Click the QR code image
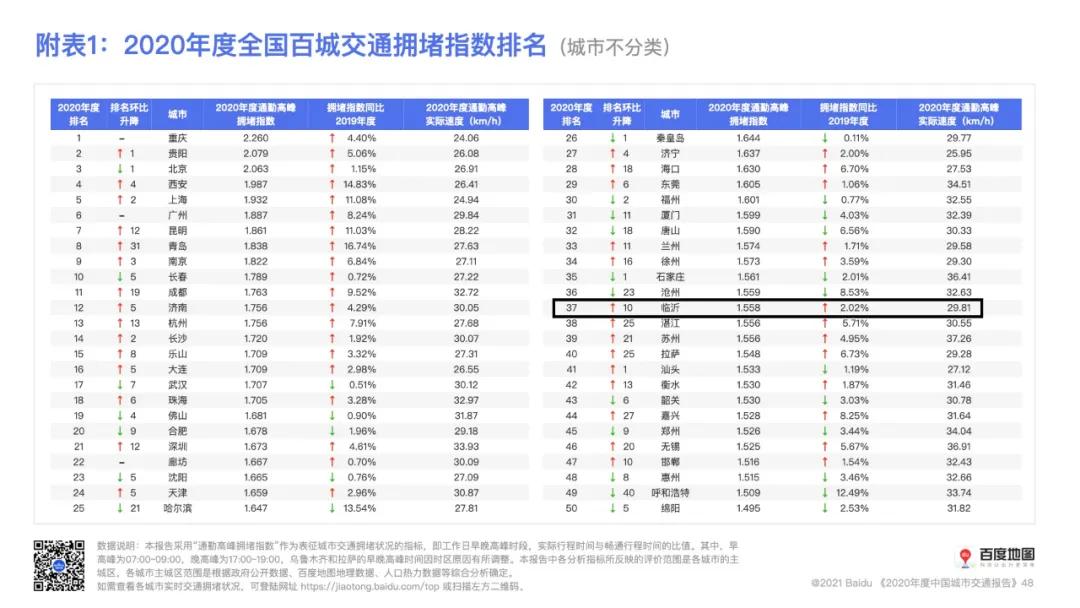The image size is (1080, 608). 59,565
